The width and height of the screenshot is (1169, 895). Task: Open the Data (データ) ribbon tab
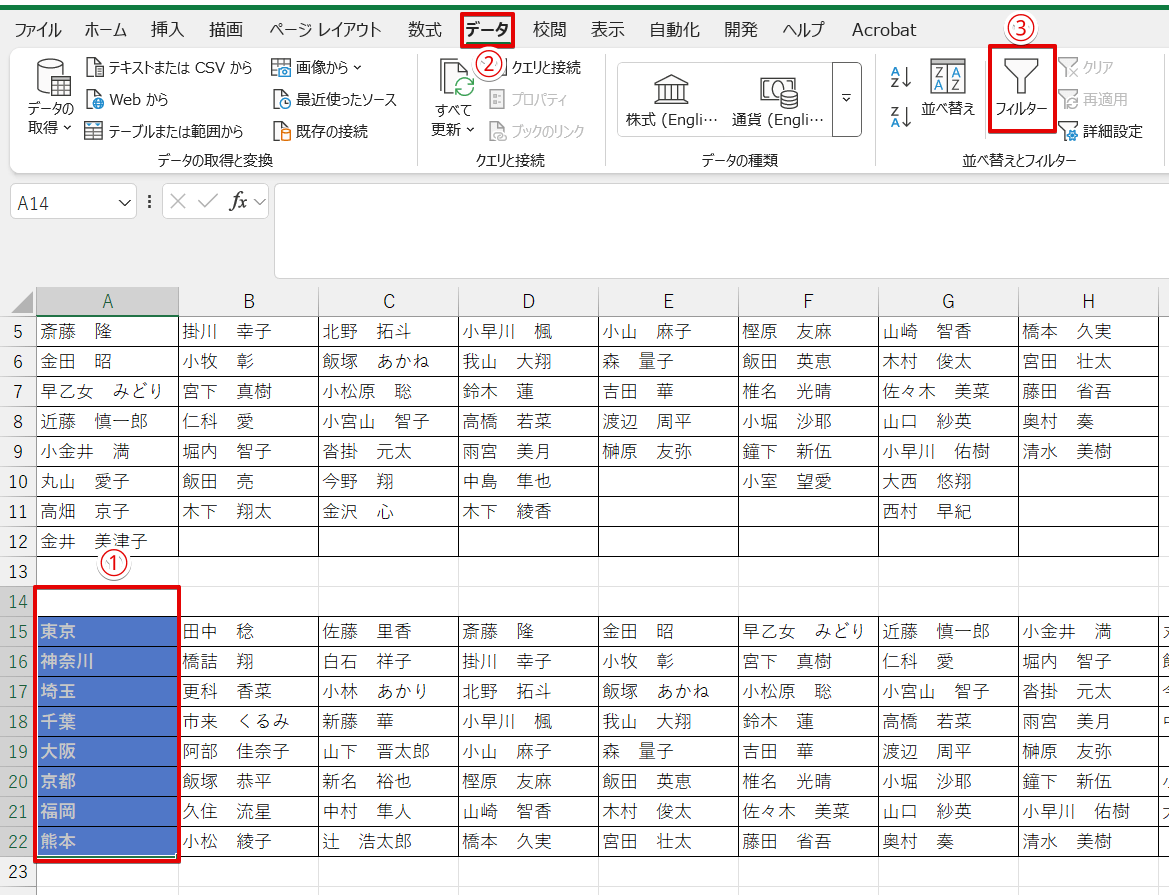487,29
